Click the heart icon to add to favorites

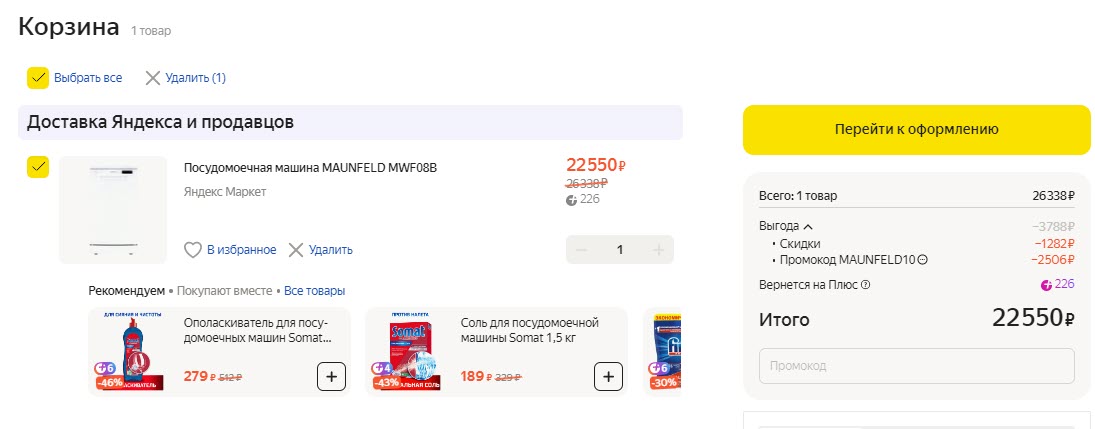click(x=193, y=250)
